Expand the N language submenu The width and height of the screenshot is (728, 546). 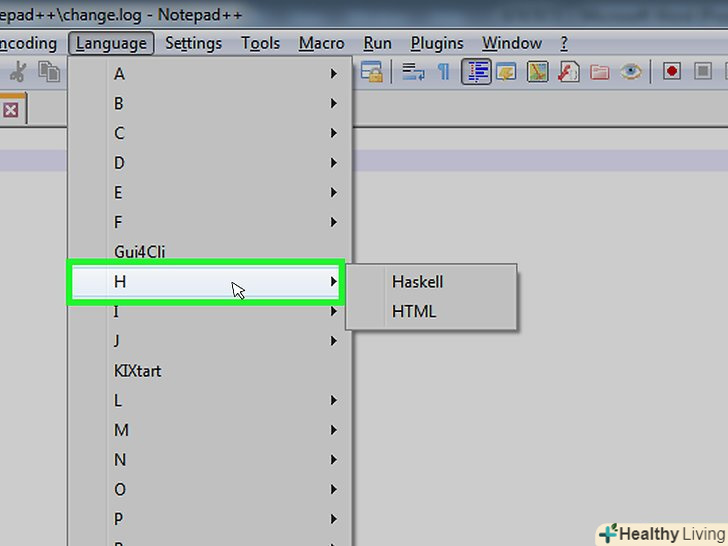tap(210, 460)
